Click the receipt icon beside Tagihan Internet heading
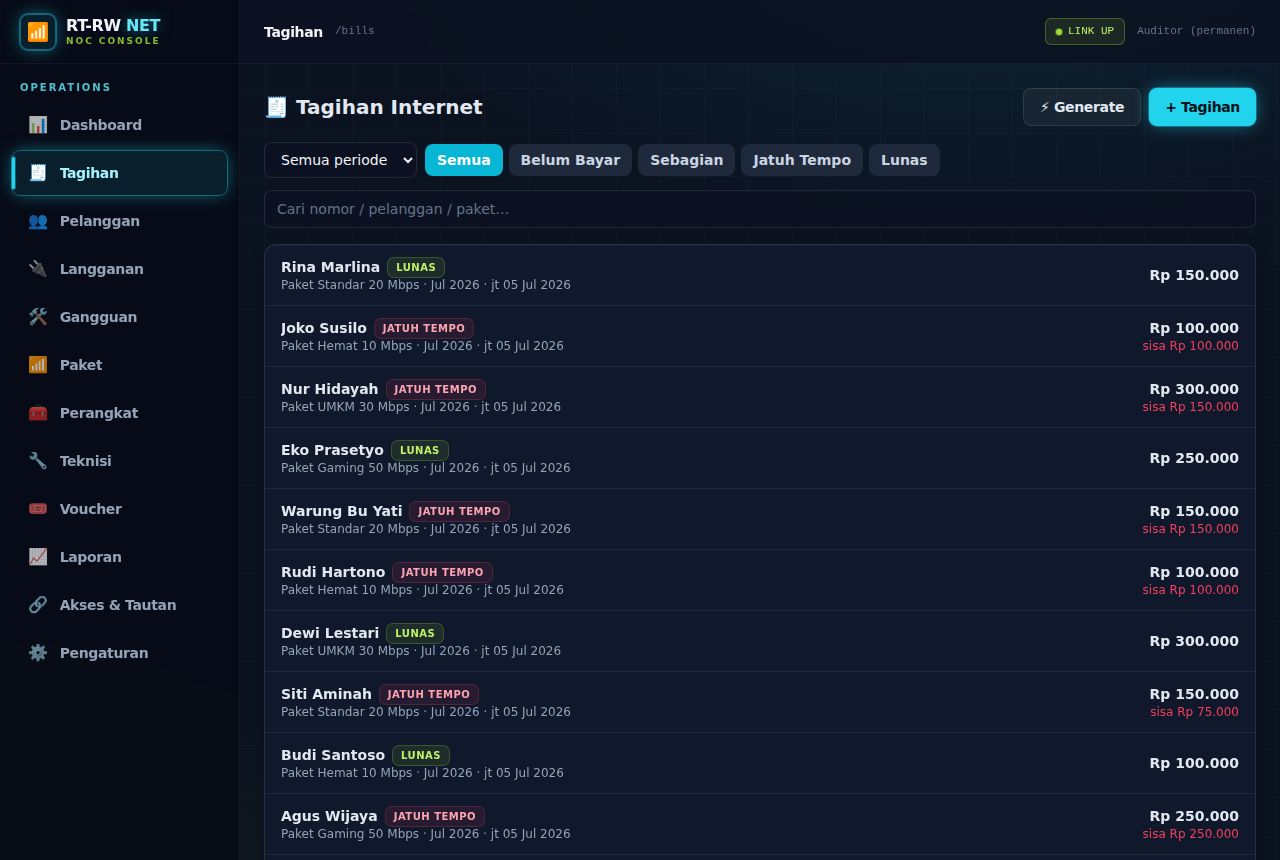The height and width of the screenshot is (860, 1280). (x=276, y=107)
